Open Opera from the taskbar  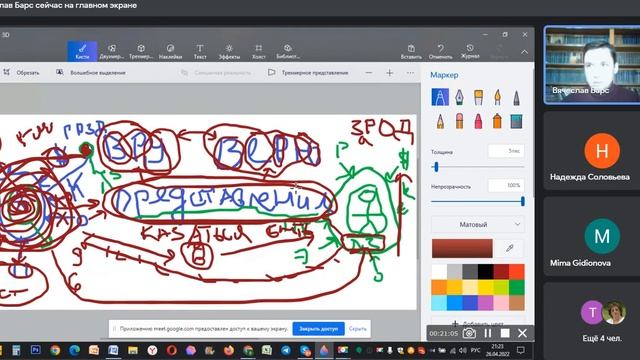click(x=171, y=350)
